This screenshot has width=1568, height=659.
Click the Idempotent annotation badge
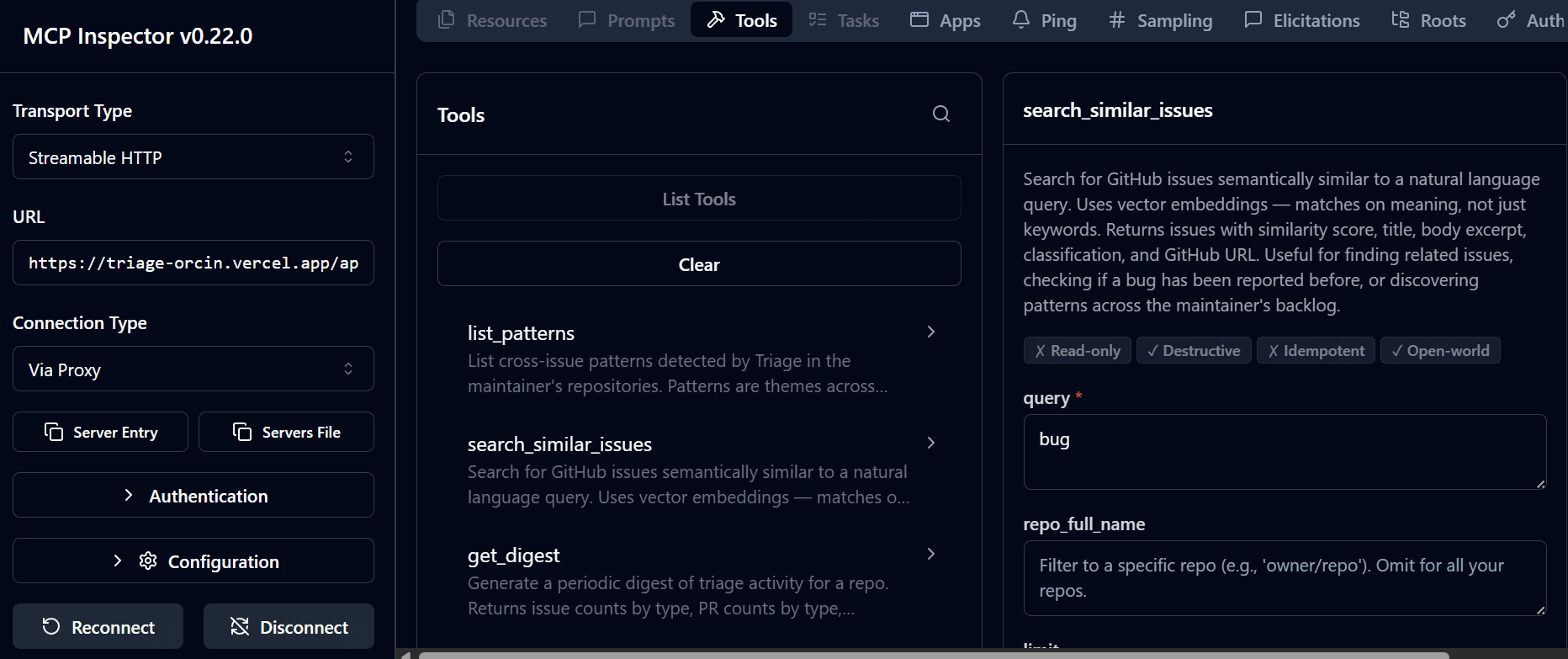tap(1316, 350)
